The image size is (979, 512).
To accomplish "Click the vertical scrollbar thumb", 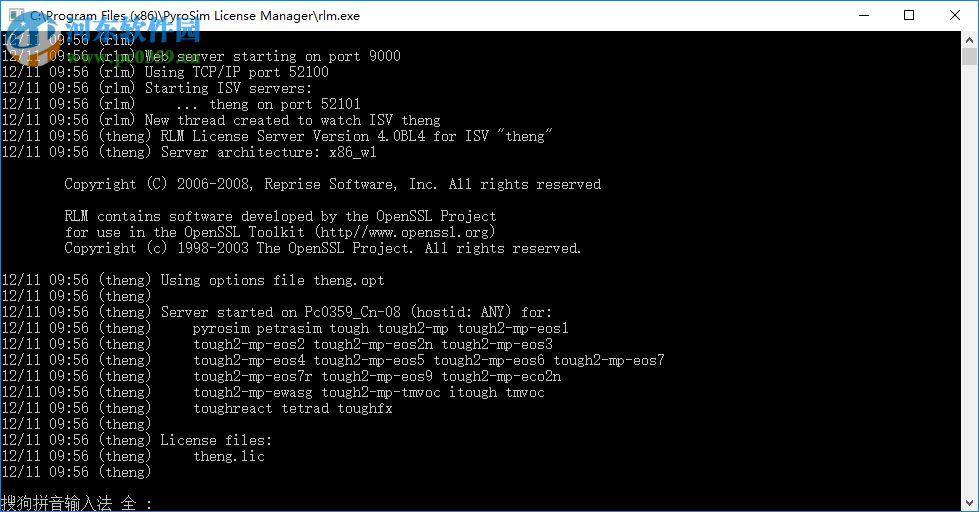I will pyautogui.click(x=970, y=58).
